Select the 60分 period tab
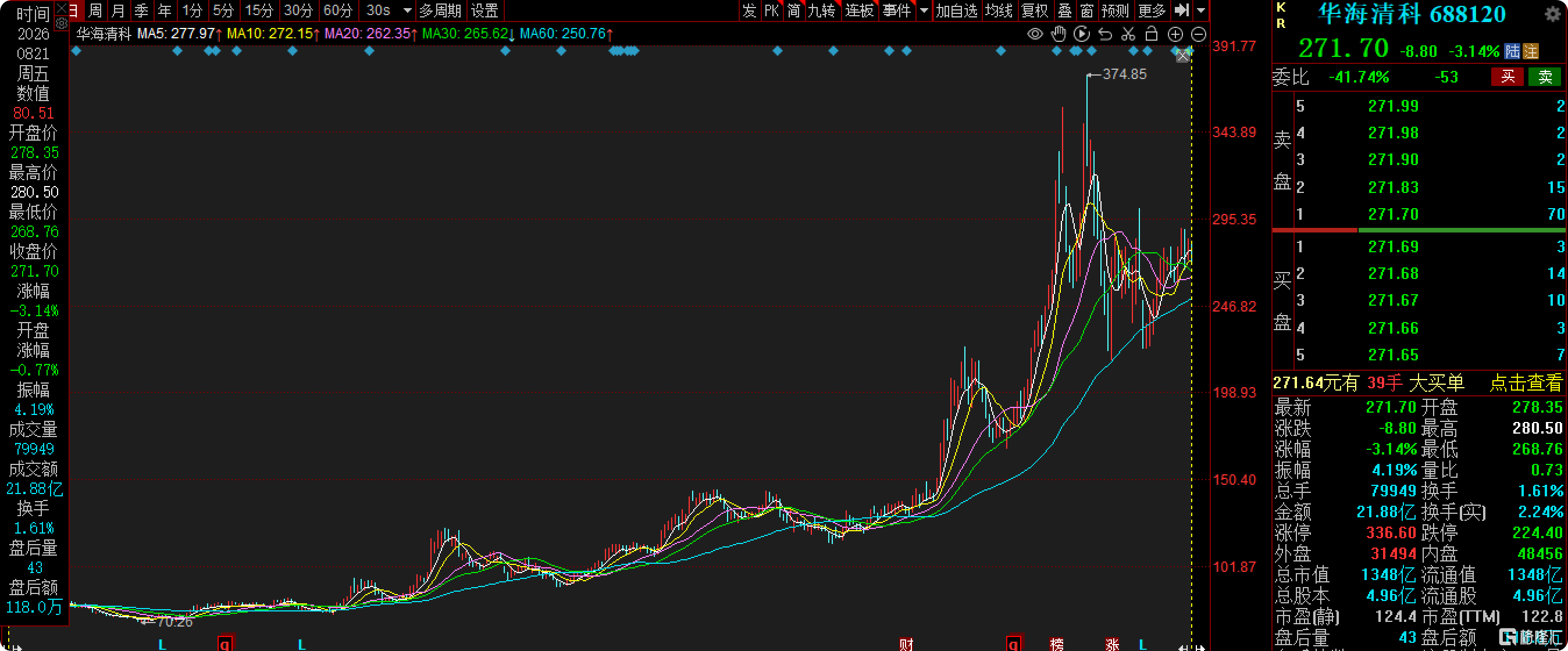Image resolution: width=1568 pixels, height=651 pixels. coord(338,10)
